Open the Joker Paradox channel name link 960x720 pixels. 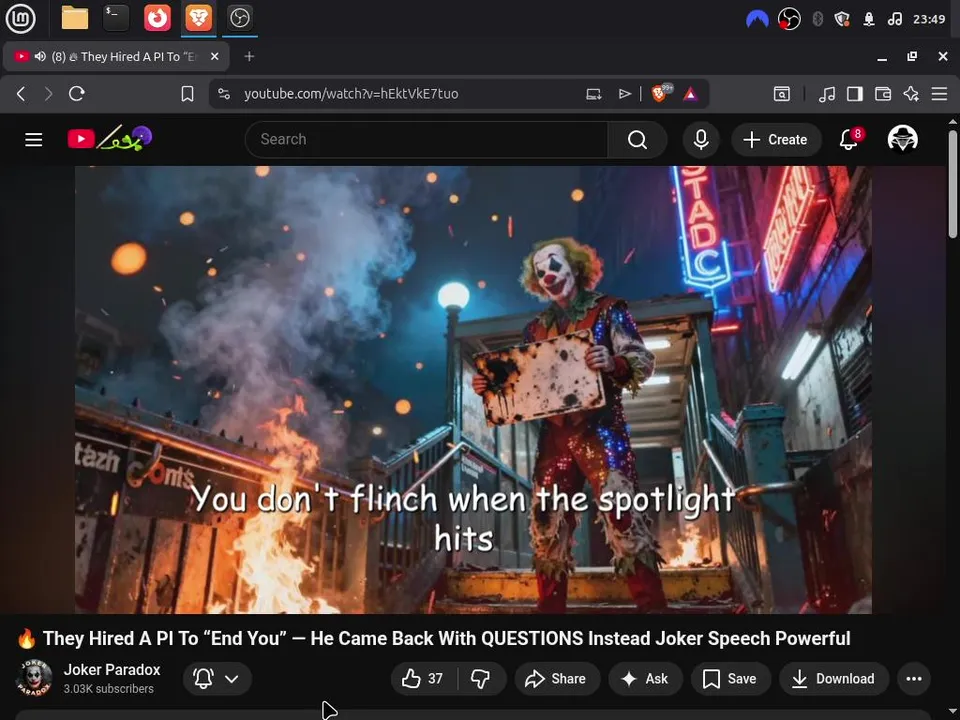[x=111, y=670]
